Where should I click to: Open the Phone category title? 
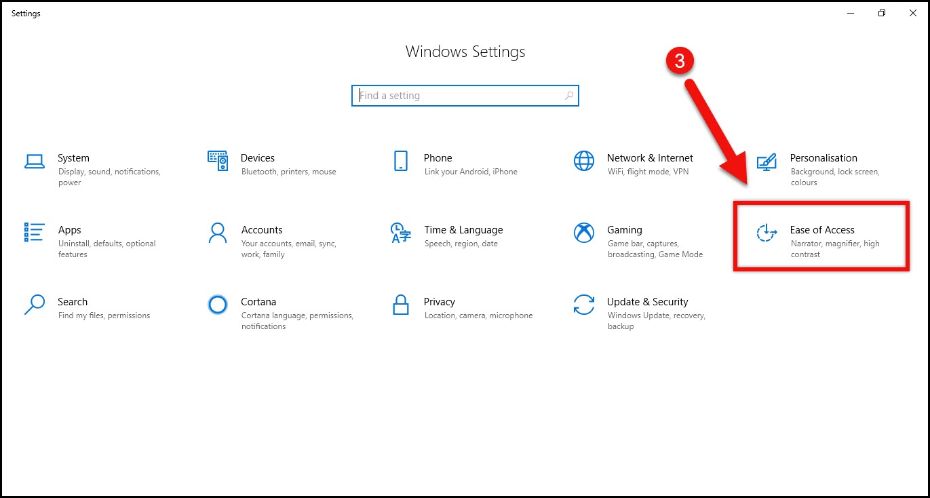[x=438, y=158]
